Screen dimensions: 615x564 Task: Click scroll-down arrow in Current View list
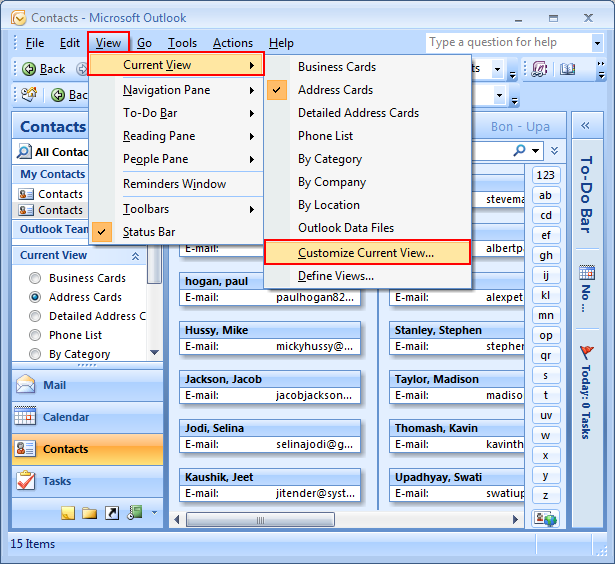click(x=154, y=353)
